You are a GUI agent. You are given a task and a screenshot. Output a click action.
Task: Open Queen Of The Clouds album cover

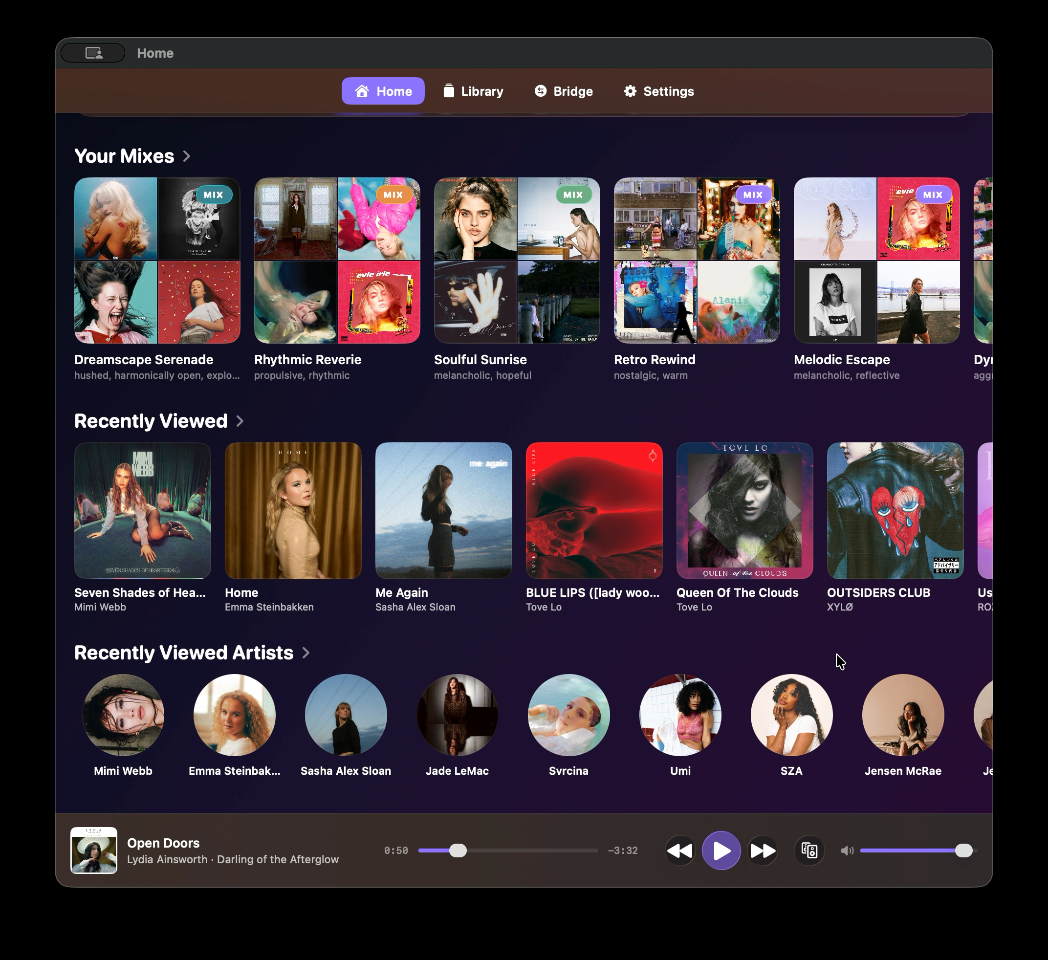[x=745, y=510]
